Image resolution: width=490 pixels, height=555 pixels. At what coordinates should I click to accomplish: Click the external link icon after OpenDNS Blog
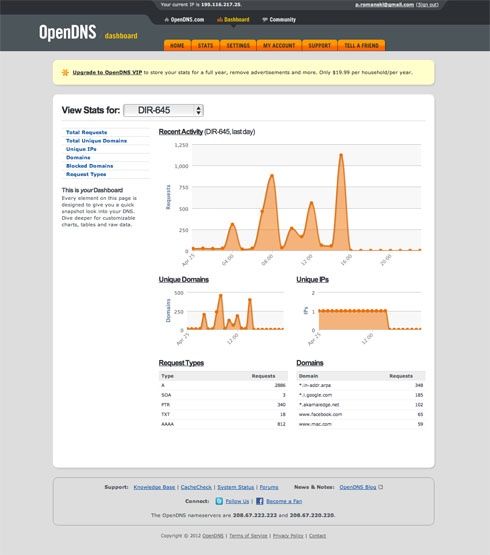click(381, 487)
